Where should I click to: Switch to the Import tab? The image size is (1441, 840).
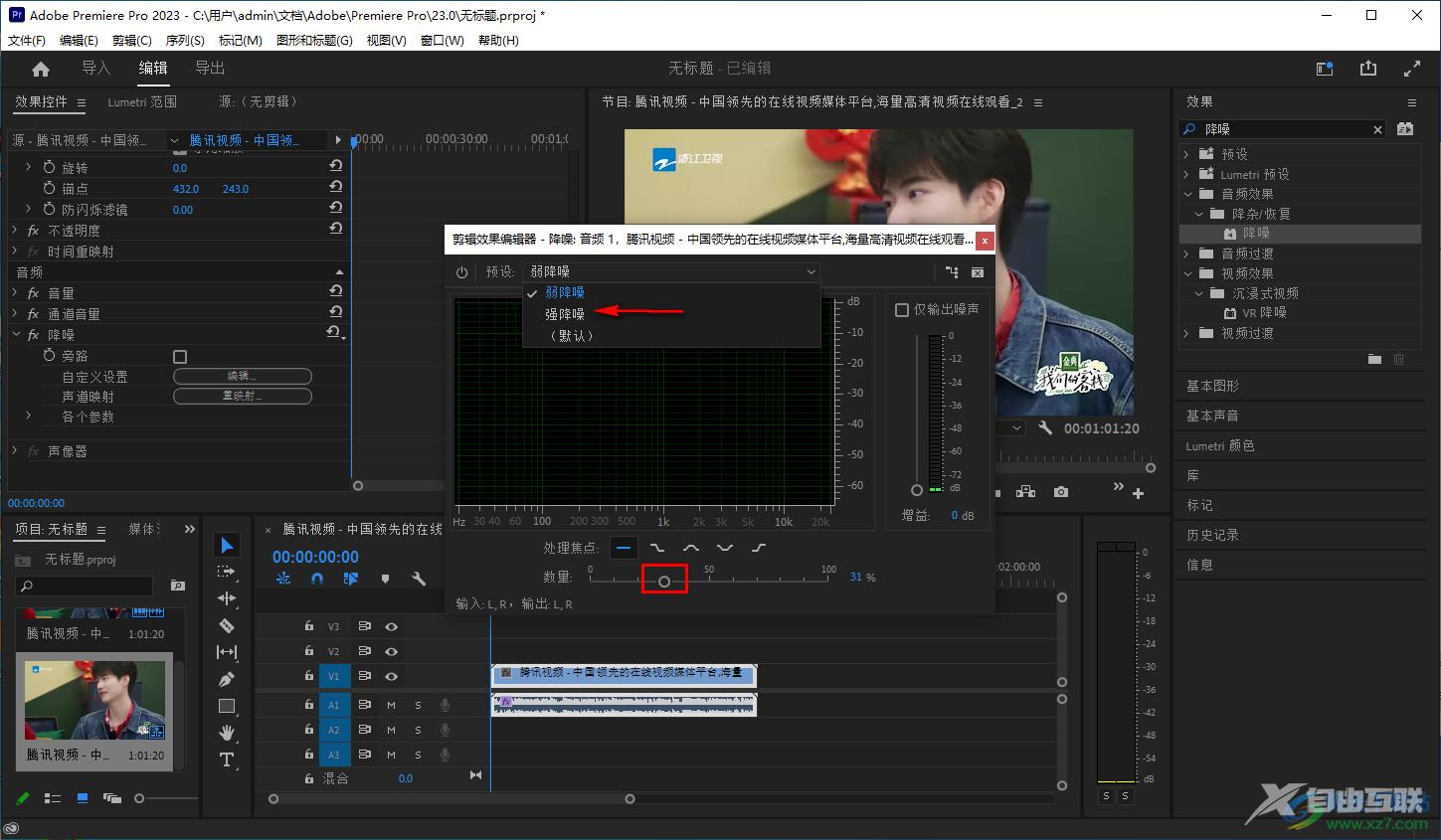(96, 69)
